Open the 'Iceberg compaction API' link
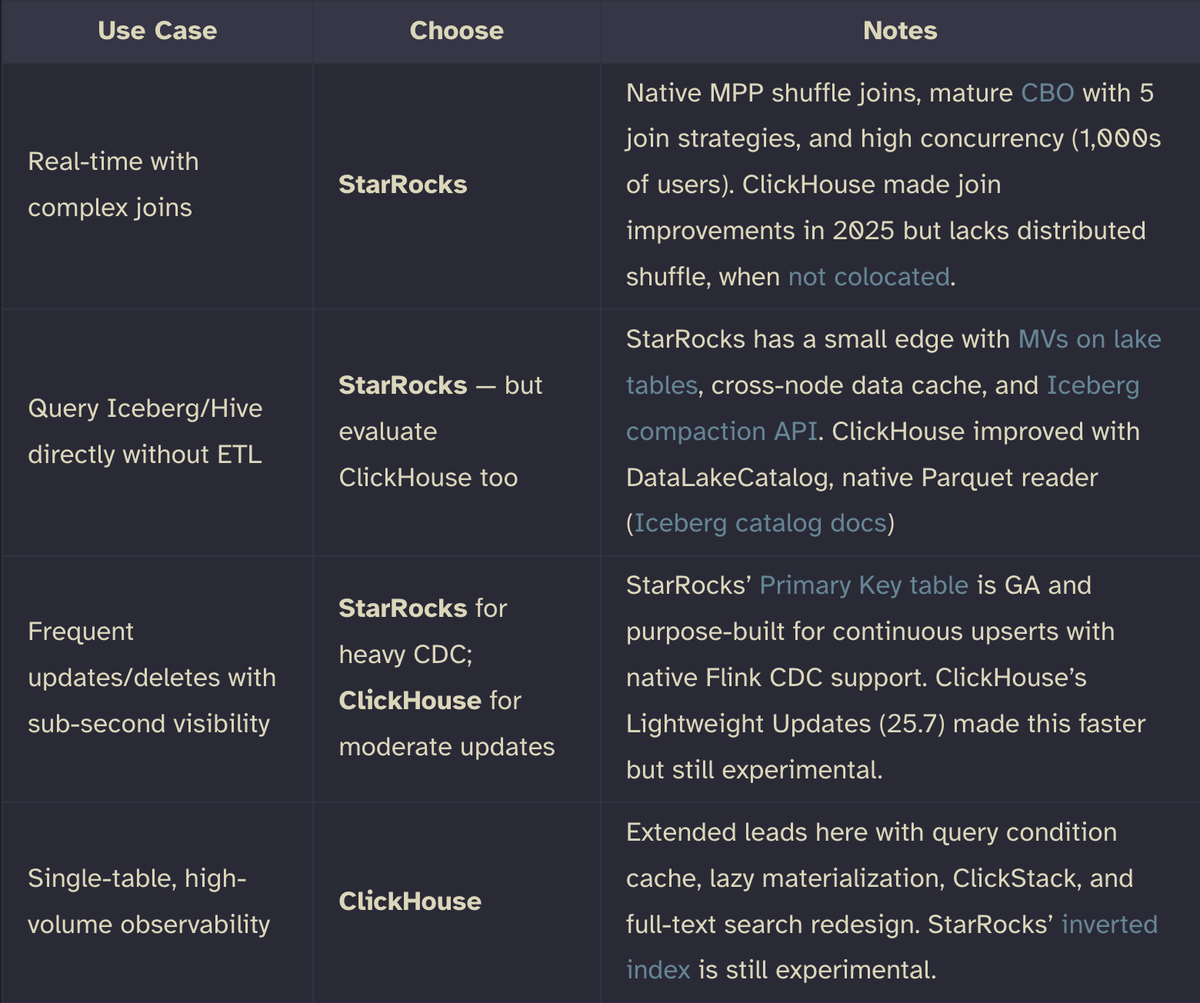 click(x=883, y=408)
